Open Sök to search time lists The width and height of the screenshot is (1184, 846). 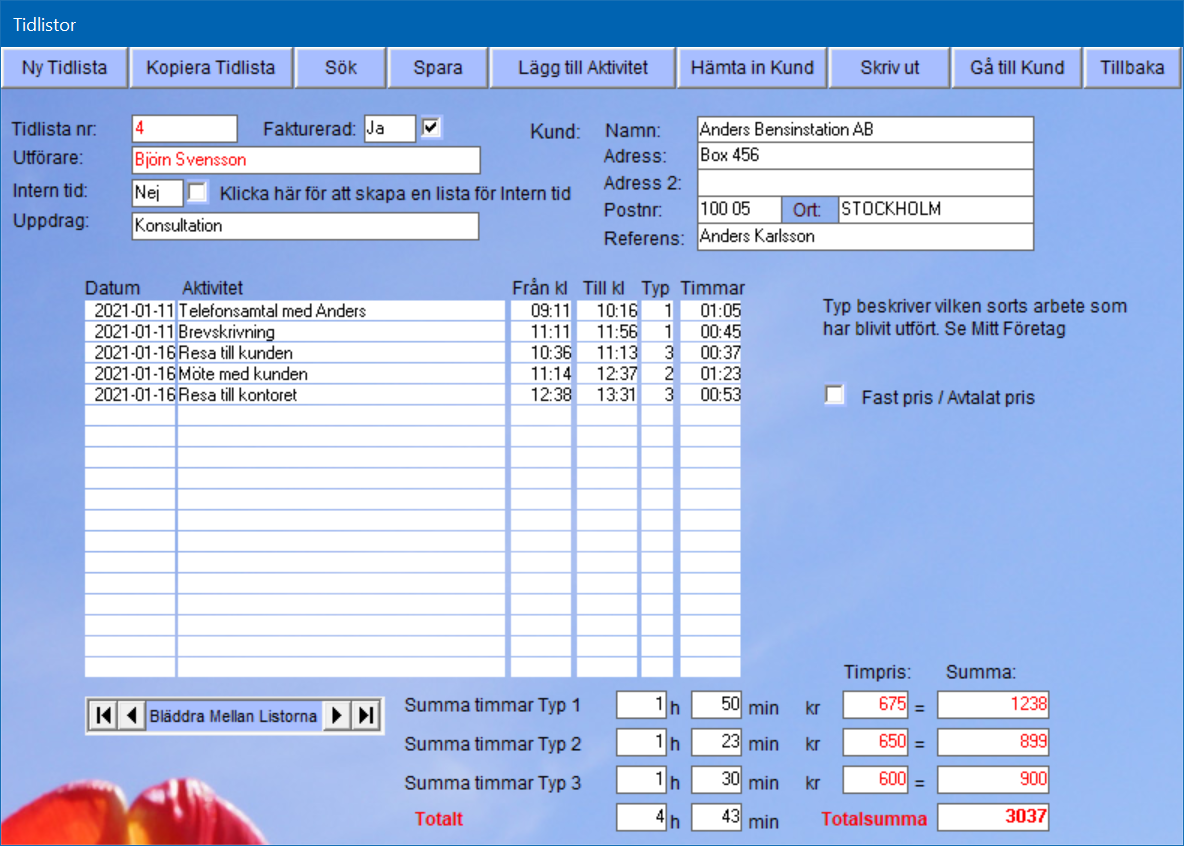[x=340, y=68]
